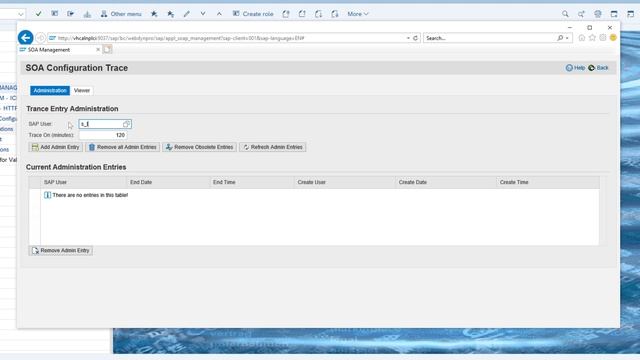Screen dimensions: 640x360
Task: Minimize the browser window
Action: (x=570, y=27)
